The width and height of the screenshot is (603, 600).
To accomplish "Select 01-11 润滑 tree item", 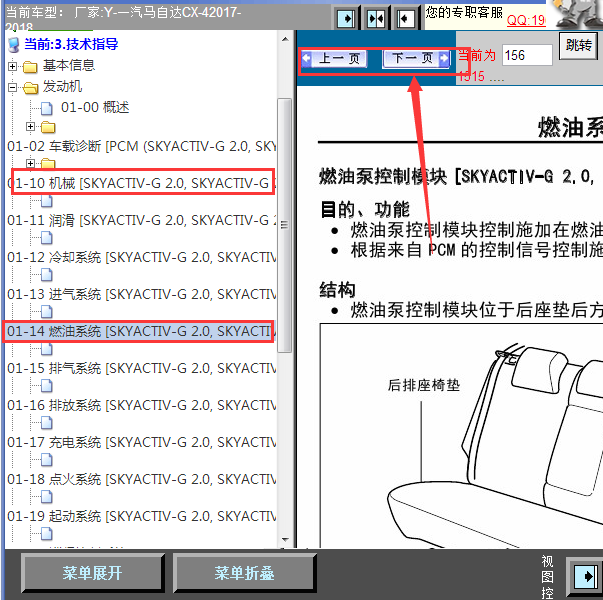I will 142,220.
